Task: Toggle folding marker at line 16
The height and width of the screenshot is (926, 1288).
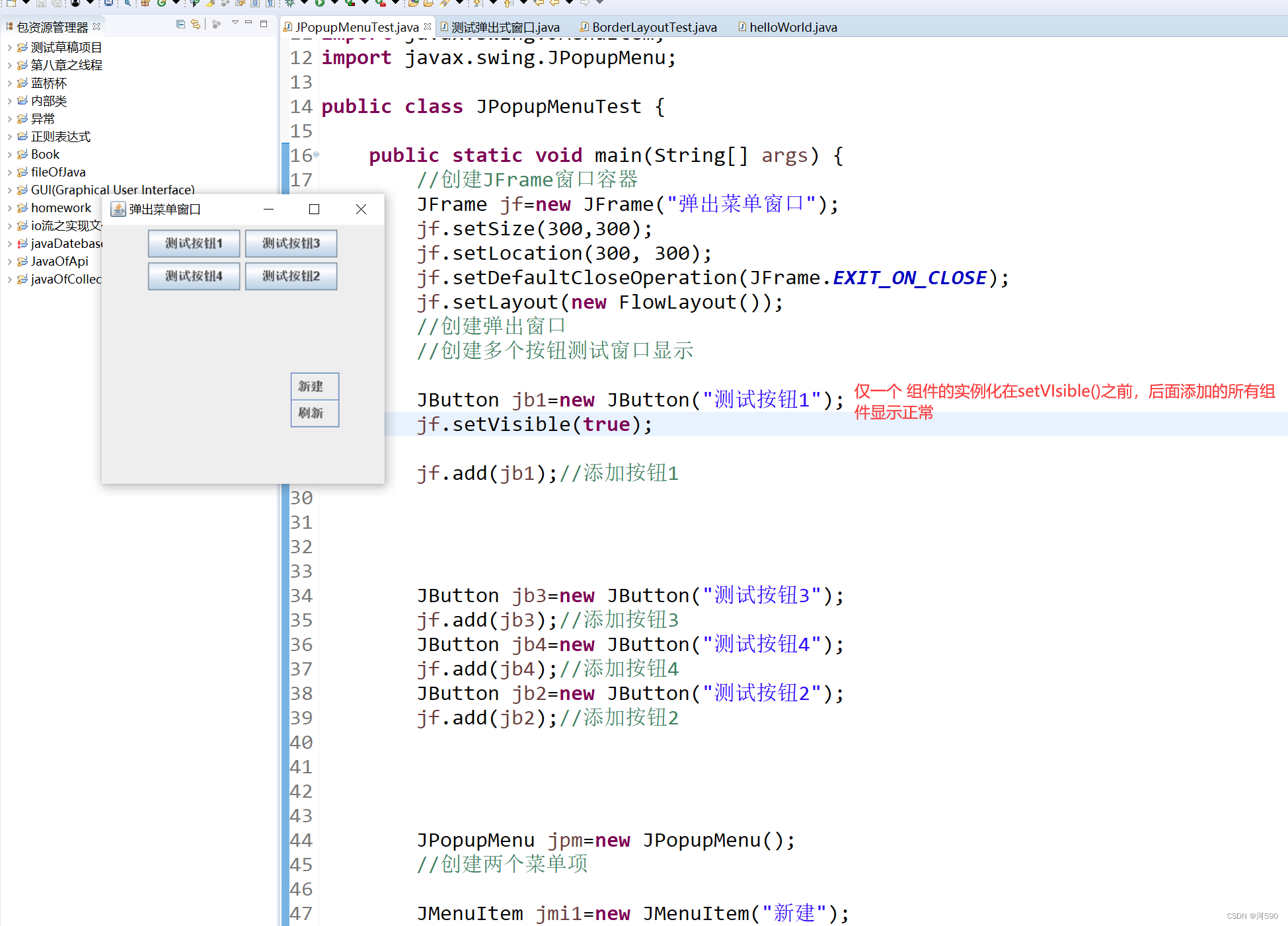Action: click(316, 155)
